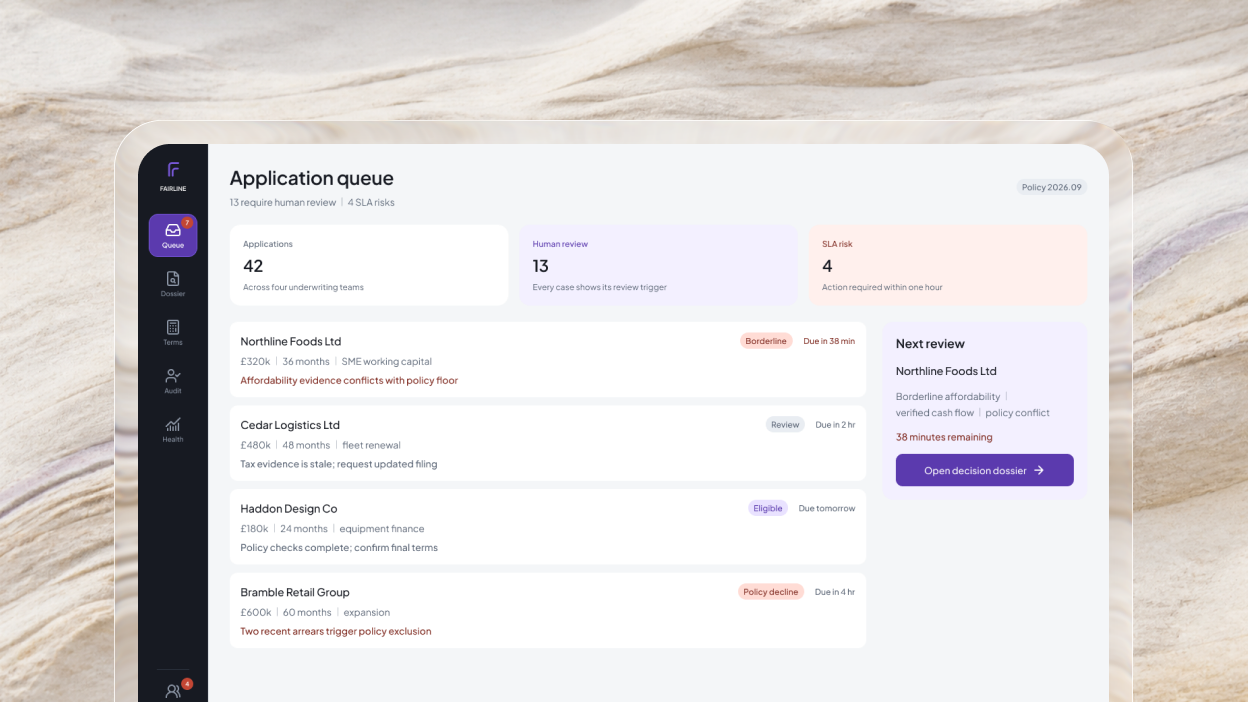The width and height of the screenshot is (1248, 702).
Task: Click the '£320k' amount for Northline Foods
Action: click(x=255, y=362)
